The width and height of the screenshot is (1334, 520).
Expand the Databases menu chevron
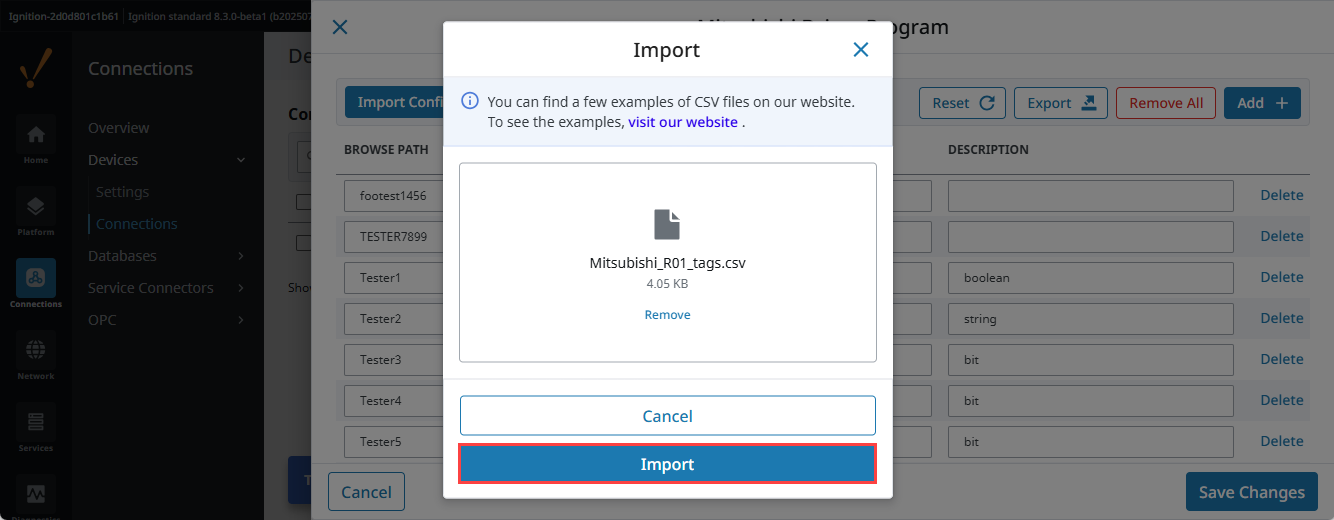[241, 256]
